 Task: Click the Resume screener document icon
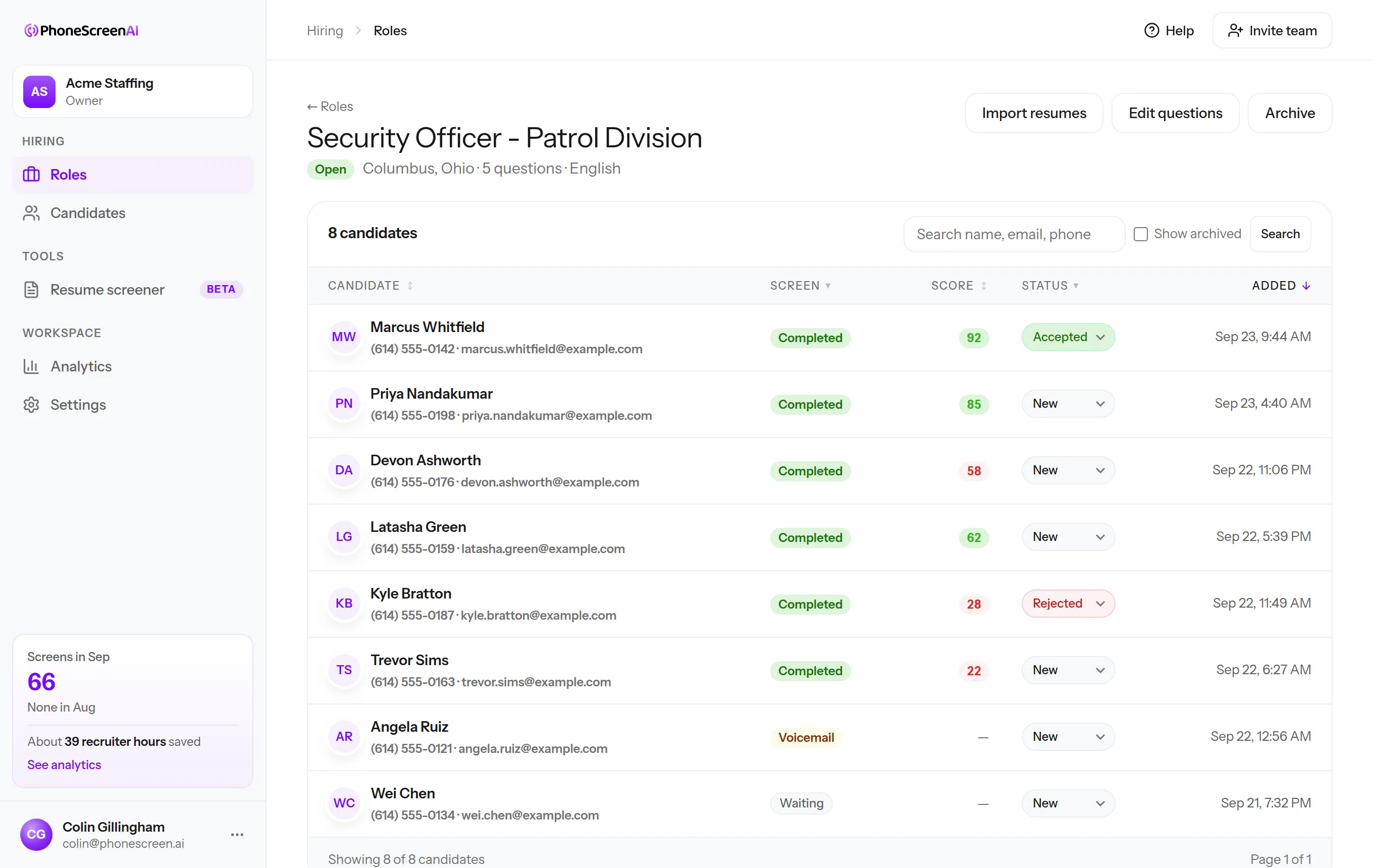31,290
